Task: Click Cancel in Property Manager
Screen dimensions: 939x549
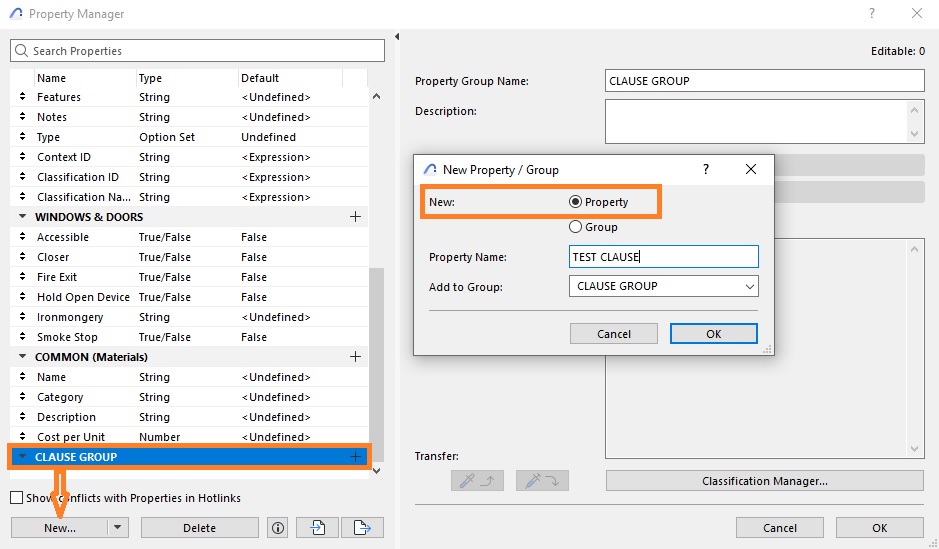Action: click(x=780, y=527)
